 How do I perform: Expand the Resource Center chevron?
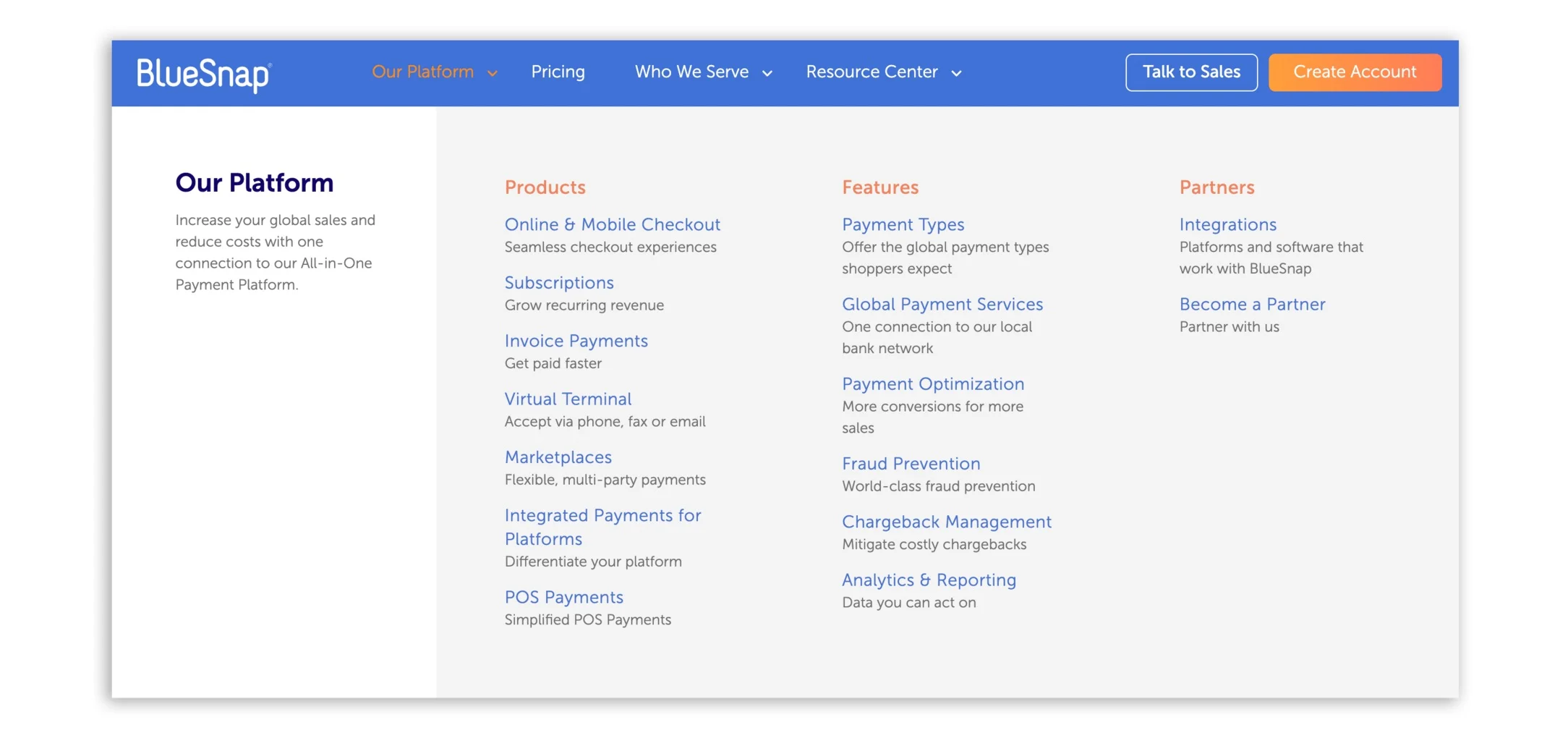tap(956, 73)
